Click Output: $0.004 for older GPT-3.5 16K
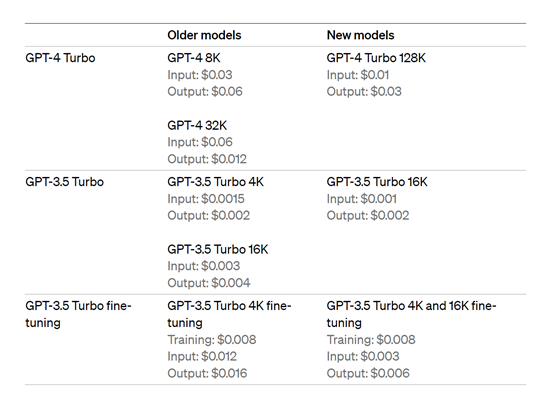554x407 pixels. coord(208,283)
